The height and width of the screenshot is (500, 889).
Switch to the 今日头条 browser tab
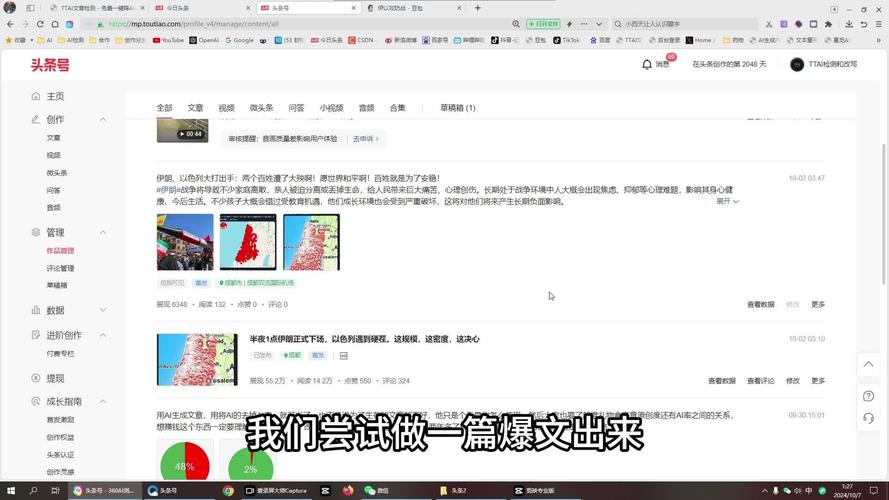click(202, 8)
